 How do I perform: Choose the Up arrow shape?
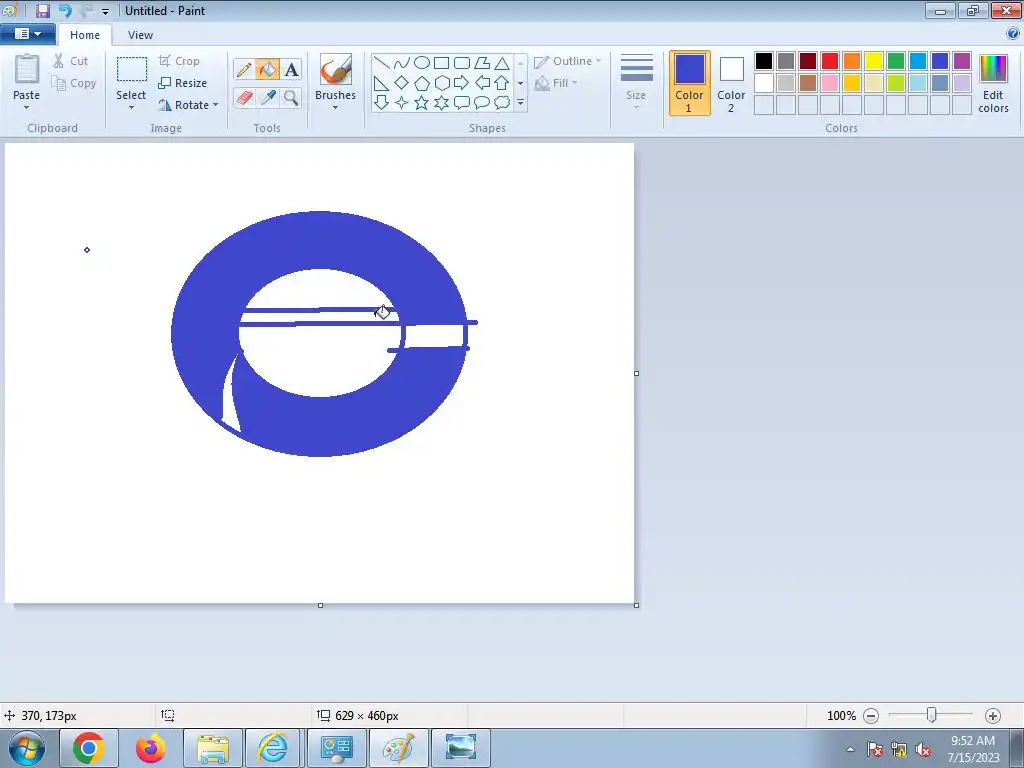[502, 83]
